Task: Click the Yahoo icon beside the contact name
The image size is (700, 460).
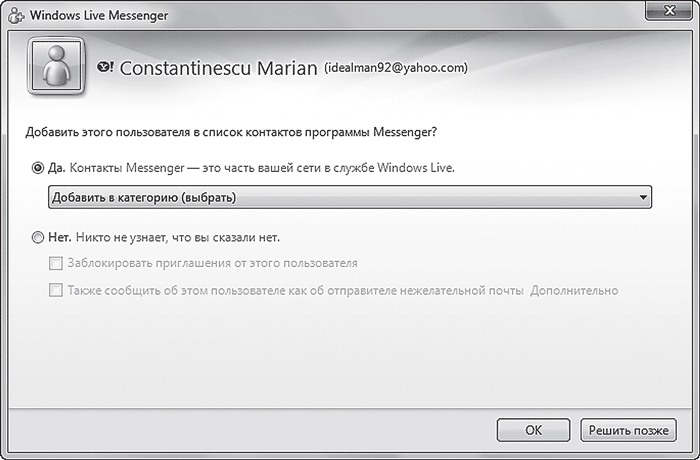Action: [x=105, y=67]
